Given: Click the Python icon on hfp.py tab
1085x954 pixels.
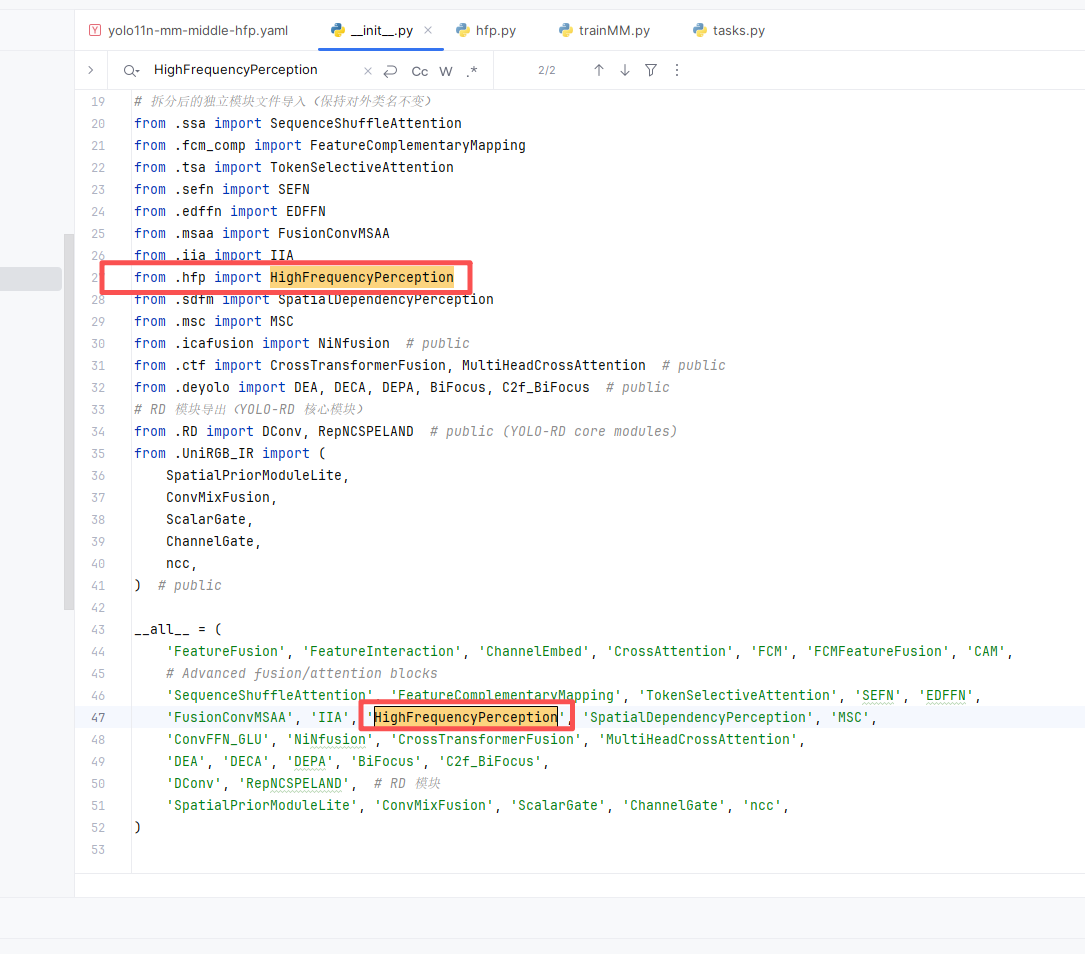Looking at the screenshot, I should pos(463,30).
